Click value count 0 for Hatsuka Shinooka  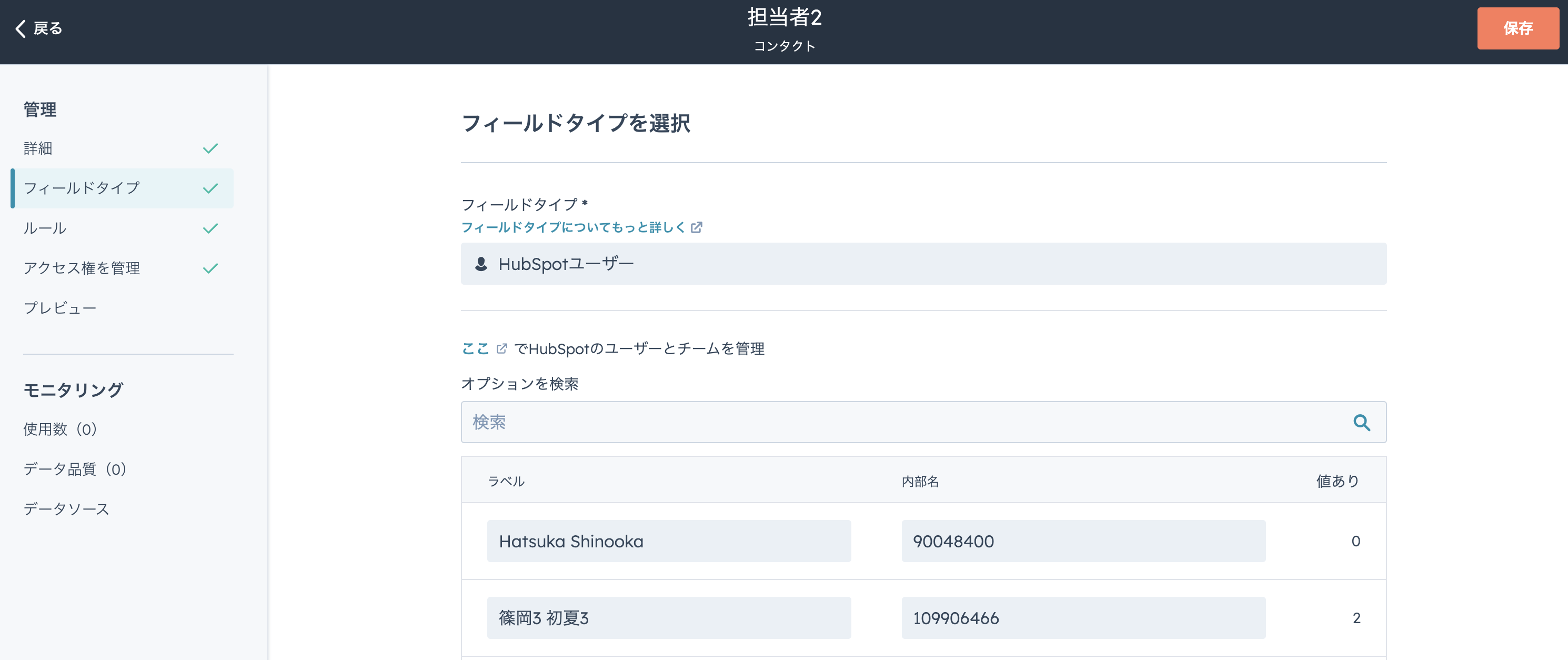[x=1355, y=541]
